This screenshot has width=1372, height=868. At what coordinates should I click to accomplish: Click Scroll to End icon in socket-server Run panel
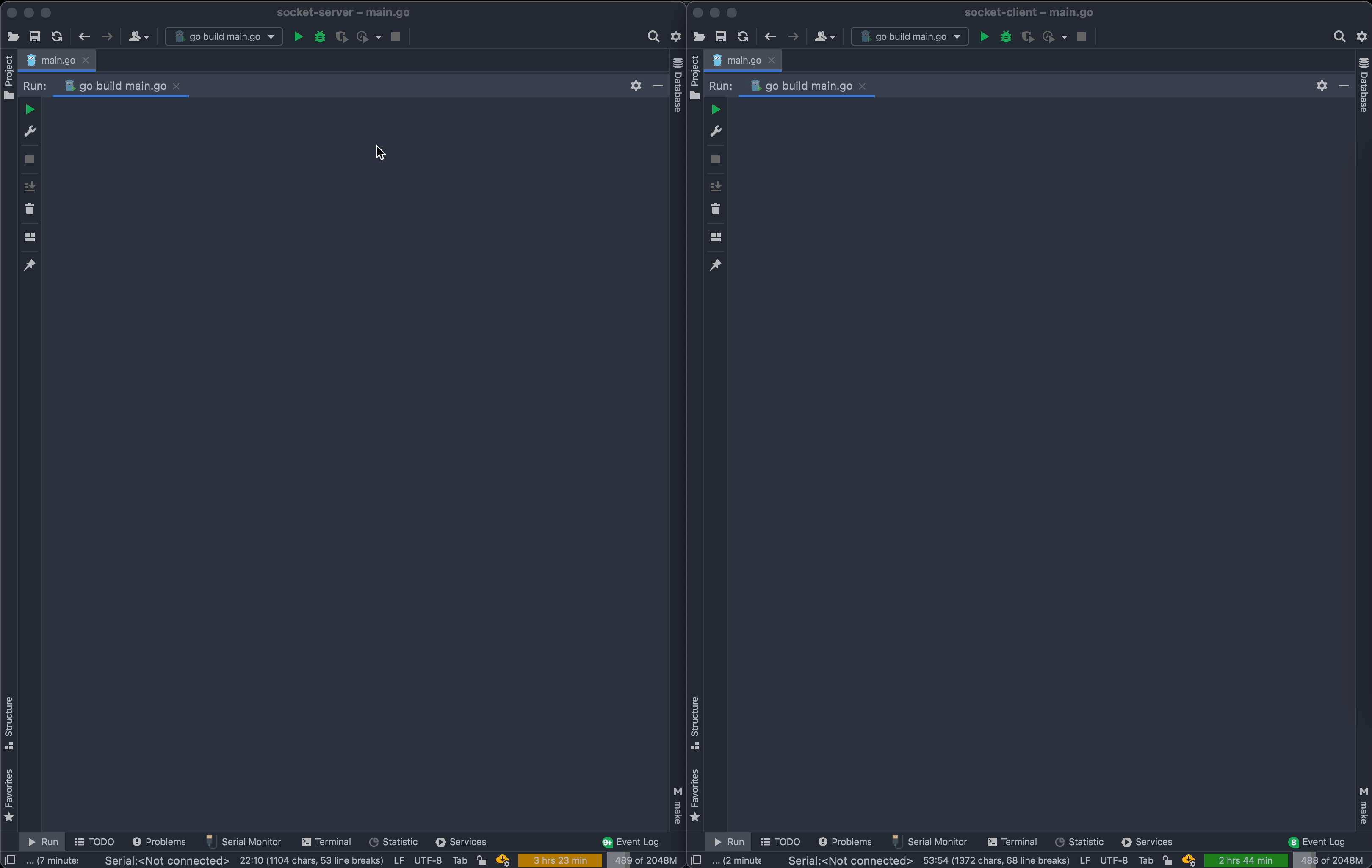30,186
